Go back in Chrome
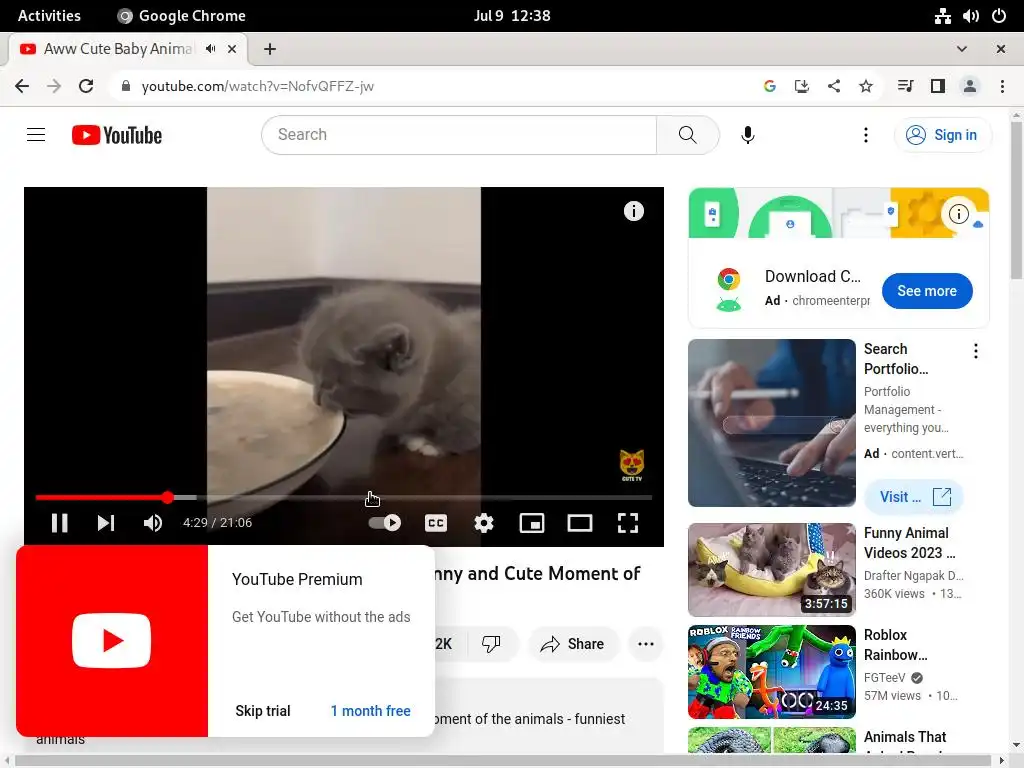 [x=22, y=86]
